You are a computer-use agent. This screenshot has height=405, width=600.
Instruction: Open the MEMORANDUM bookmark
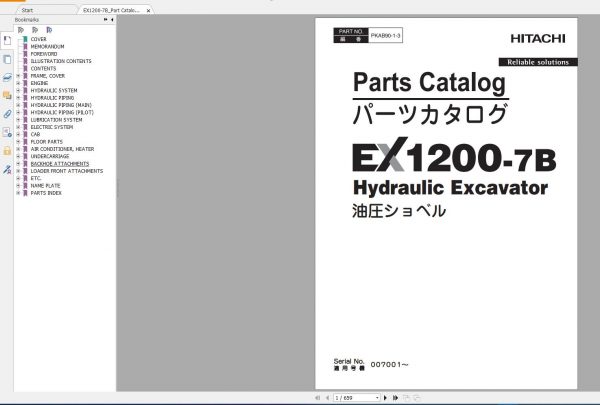[x=47, y=46]
